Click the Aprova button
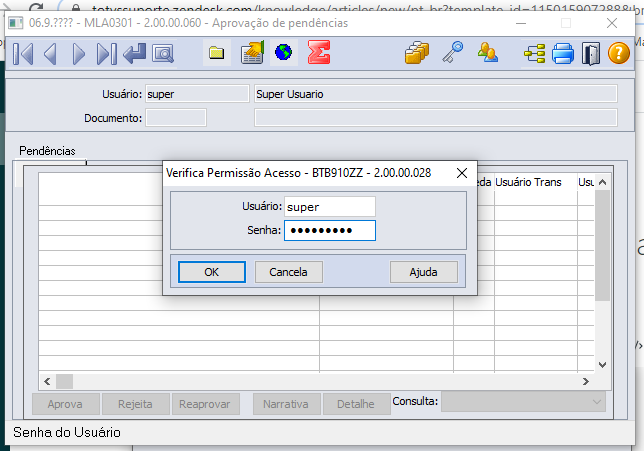The width and height of the screenshot is (644, 451). [65, 404]
